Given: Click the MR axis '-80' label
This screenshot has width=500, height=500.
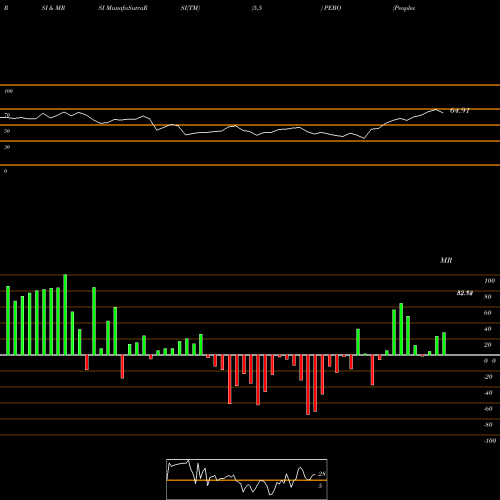Looking at the screenshot, I should 488,425.
